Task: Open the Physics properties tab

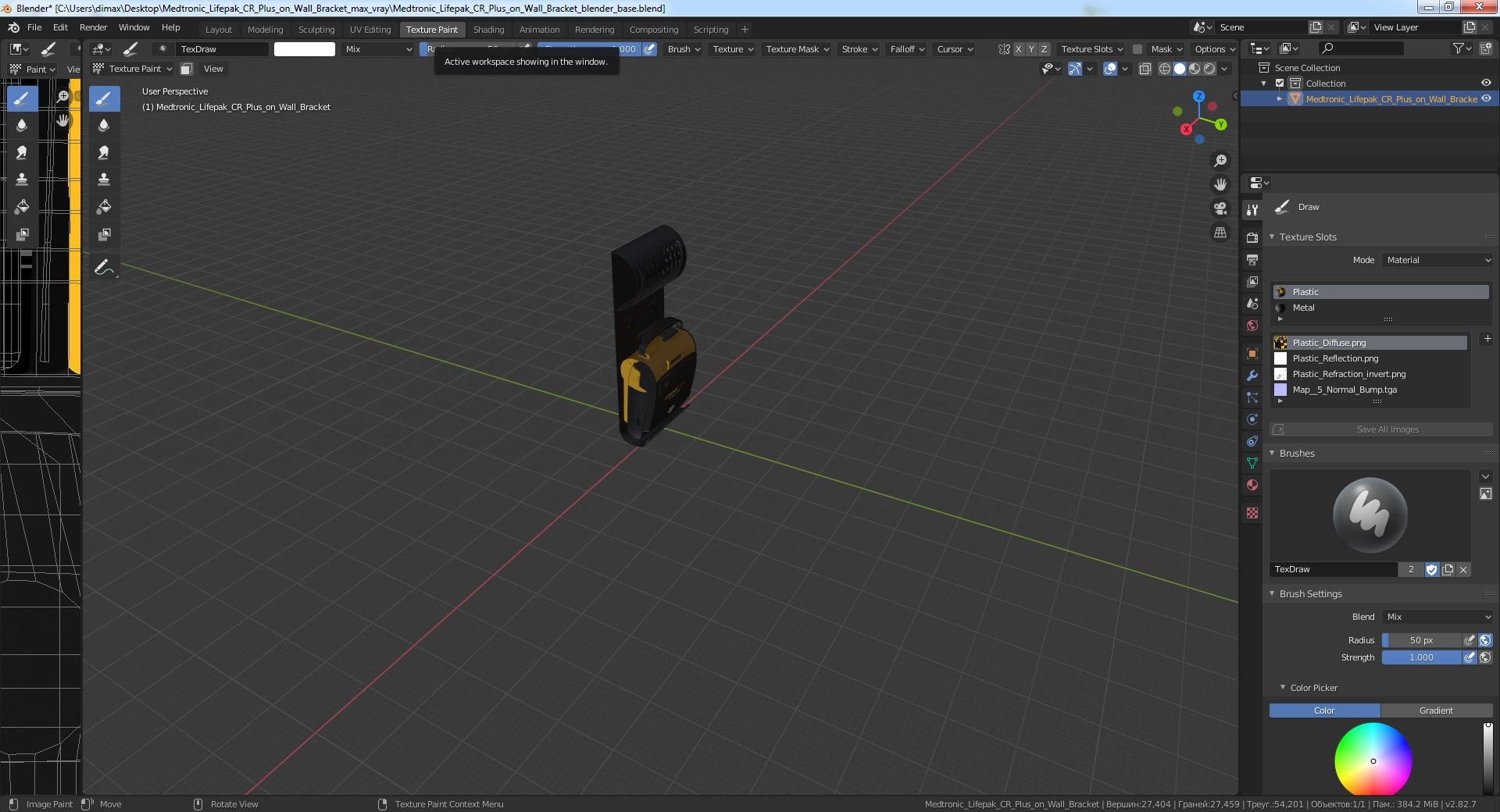Action: tap(1252, 419)
